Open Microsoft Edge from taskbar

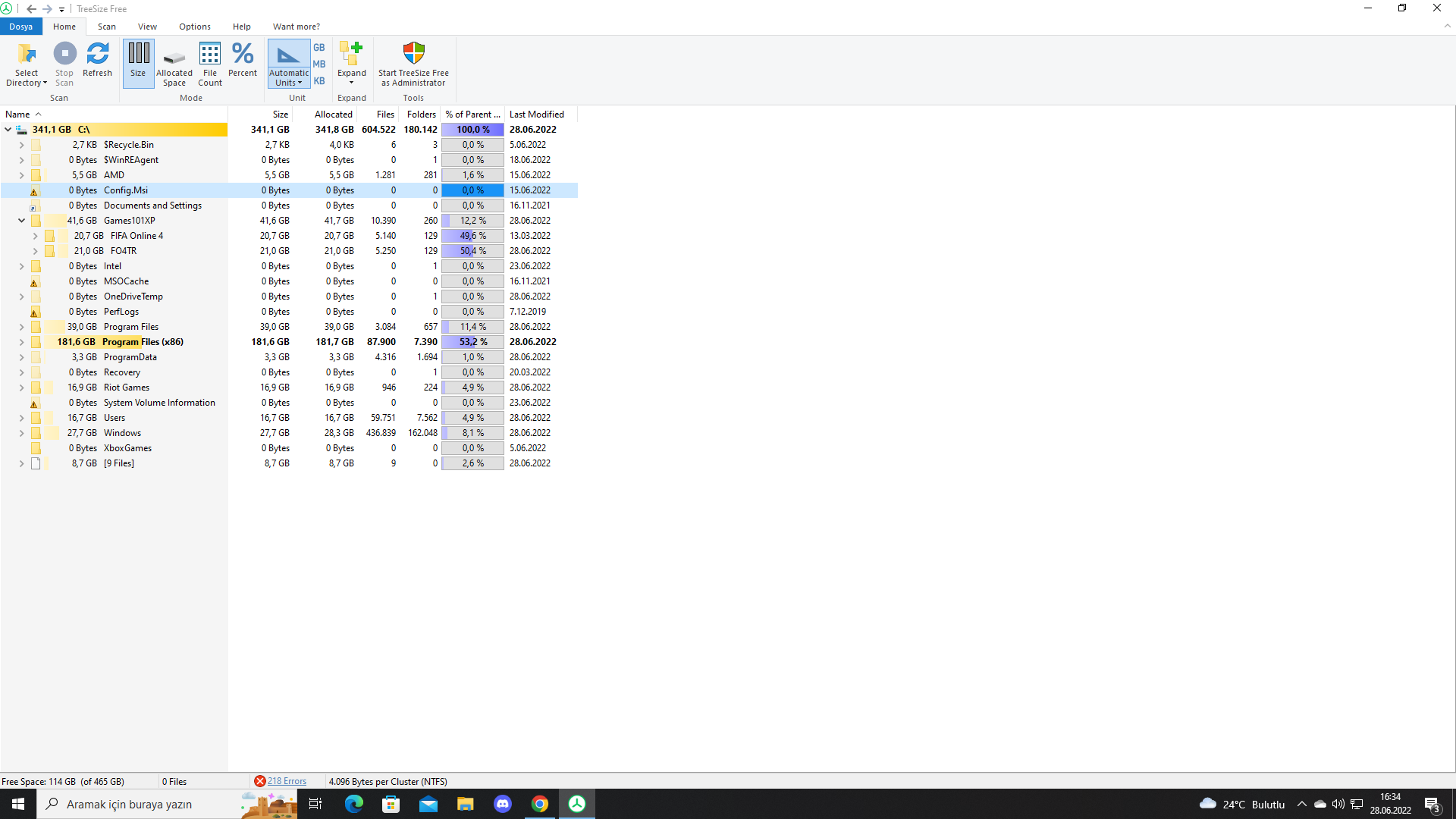[x=354, y=804]
